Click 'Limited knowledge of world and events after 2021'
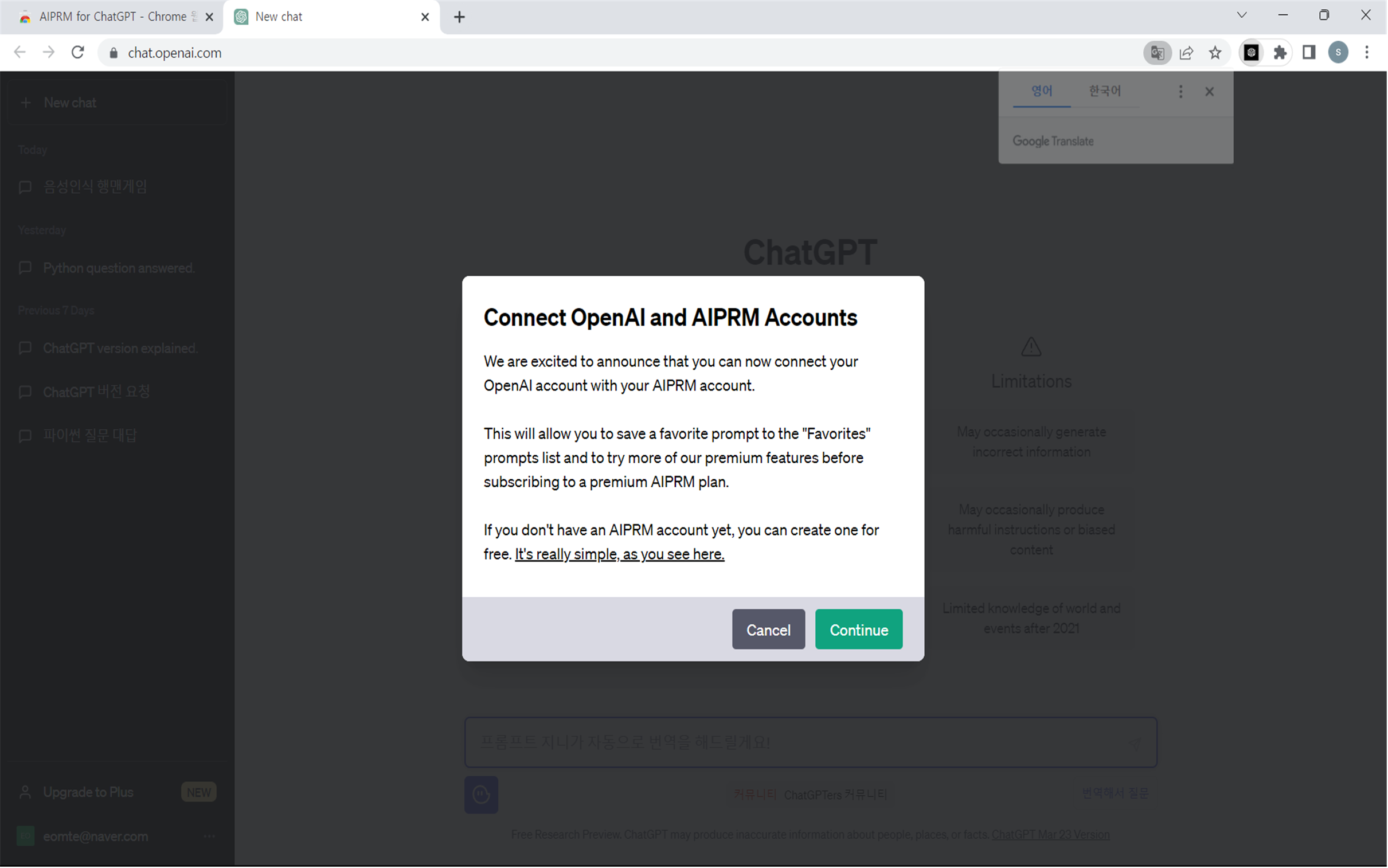Image resolution: width=1388 pixels, height=868 pixels. pos(1032,619)
